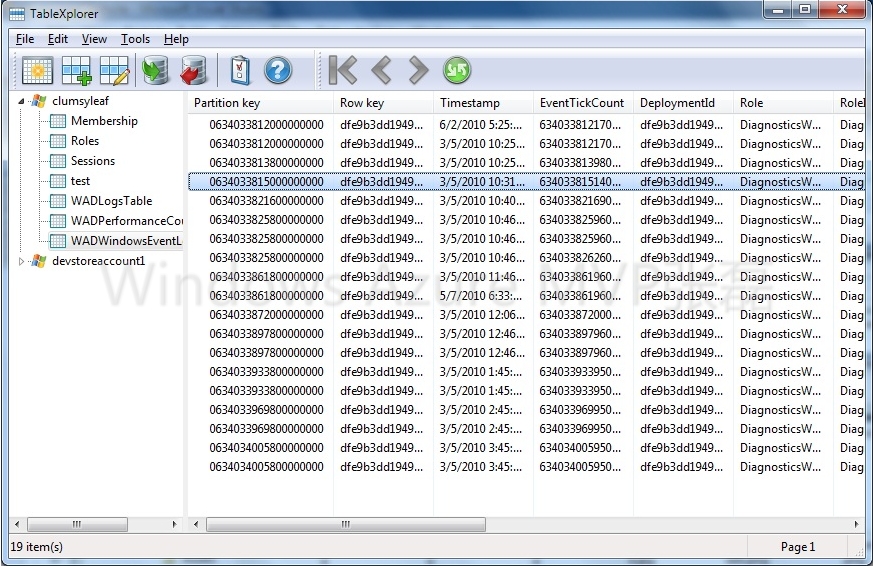This screenshot has height=566, width=873.
Task: Click EventTickCount cell 634033826260
Action: click(580, 258)
